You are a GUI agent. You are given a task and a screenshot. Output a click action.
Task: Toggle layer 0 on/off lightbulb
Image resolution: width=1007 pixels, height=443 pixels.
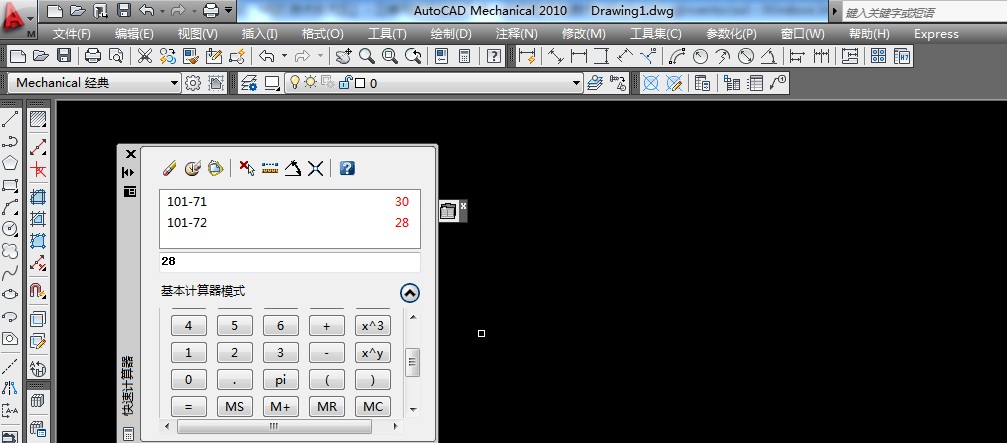coord(295,83)
